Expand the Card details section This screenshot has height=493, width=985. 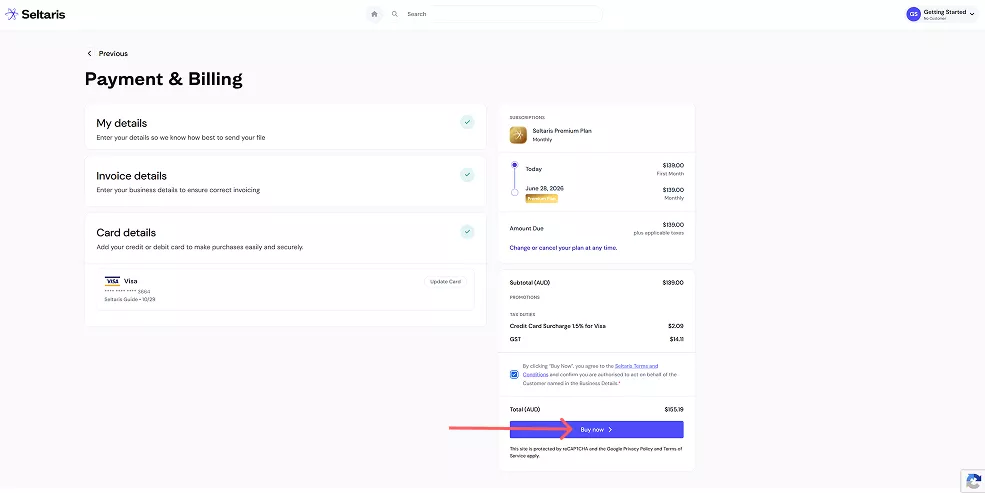(285, 238)
